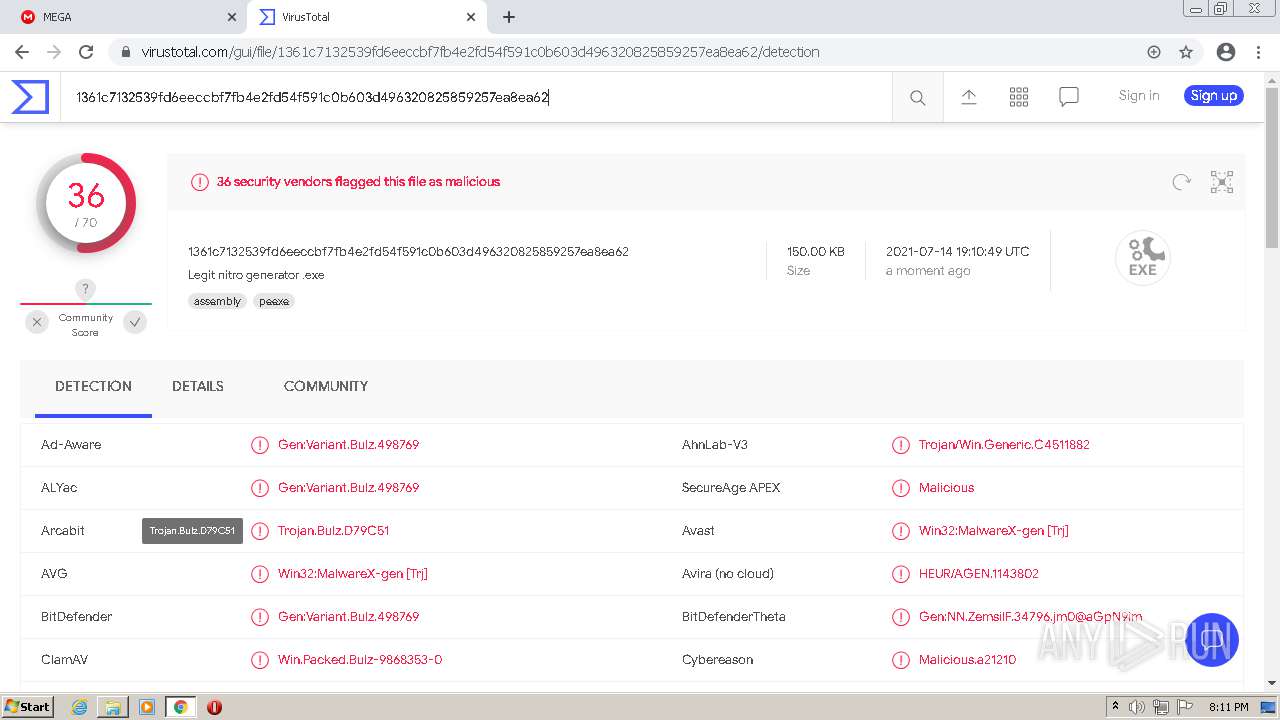The height and width of the screenshot is (720, 1280).
Task: Open a new browser tab with plus
Action: coord(509,17)
